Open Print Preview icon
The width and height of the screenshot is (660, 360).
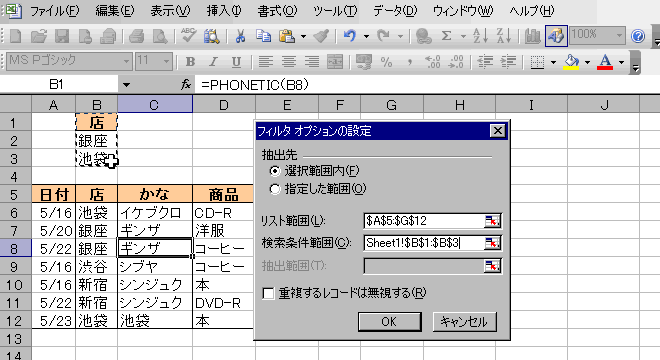pyautogui.click(x=160, y=37)
